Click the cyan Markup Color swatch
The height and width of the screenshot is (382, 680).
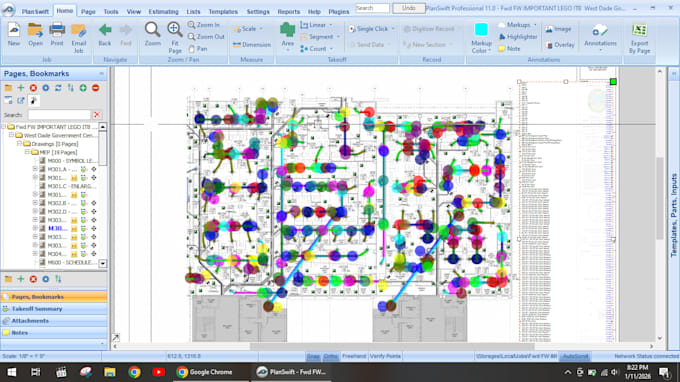click(x=481, y=30)
